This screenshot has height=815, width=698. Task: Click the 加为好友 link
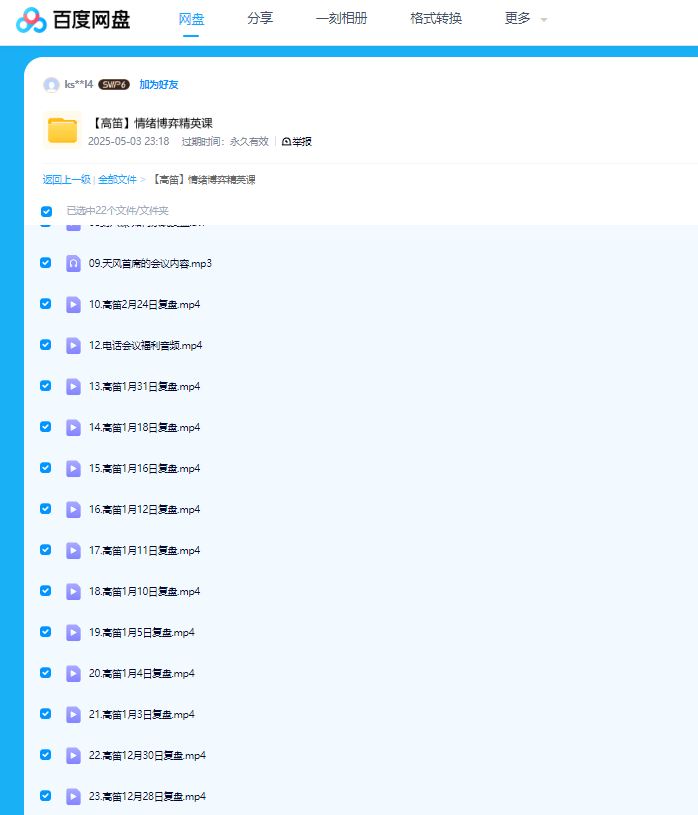pos(158,85)
